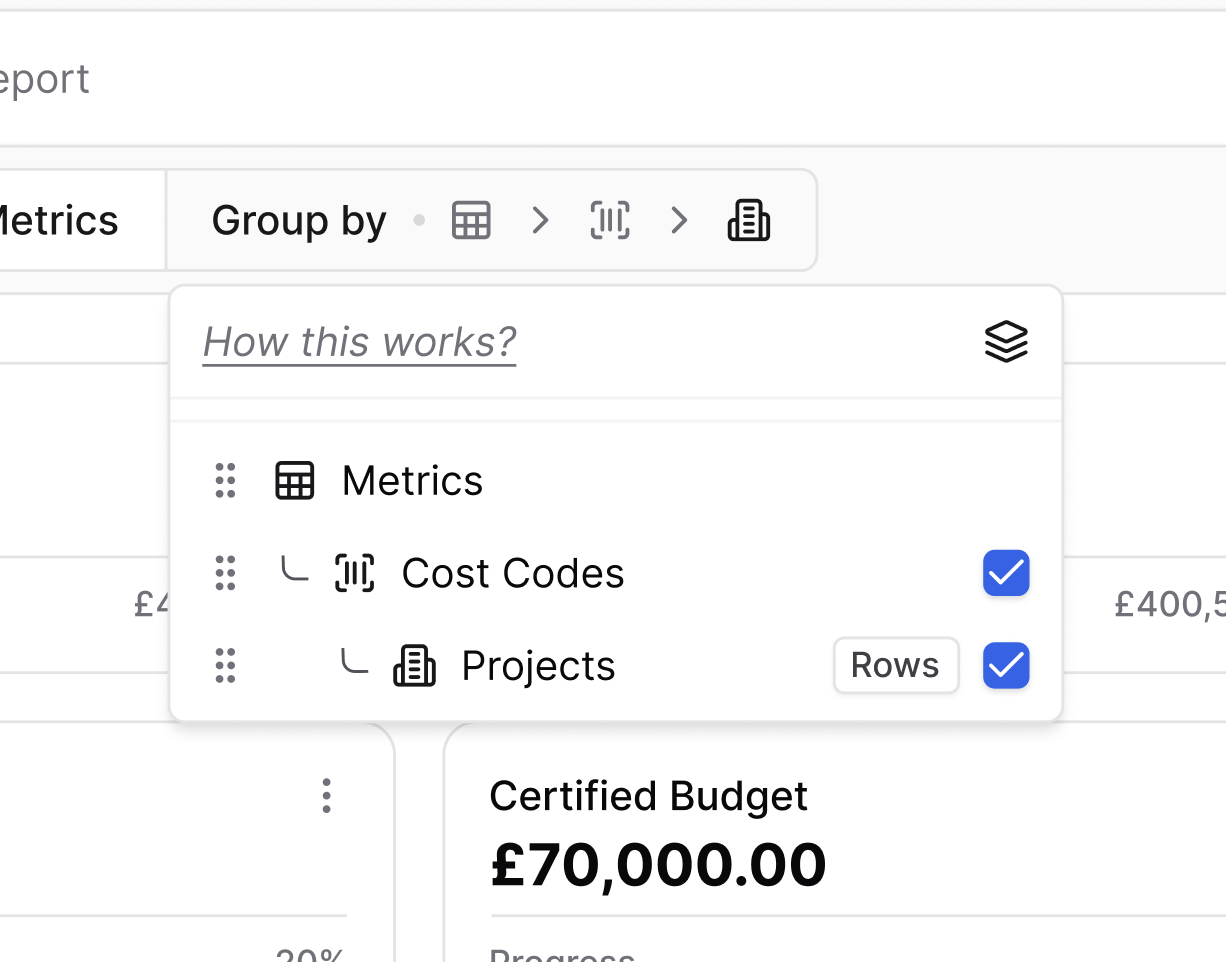1226x962 pixels.
Task: Click the barcode icon in Group by bar
Action: 610,220
